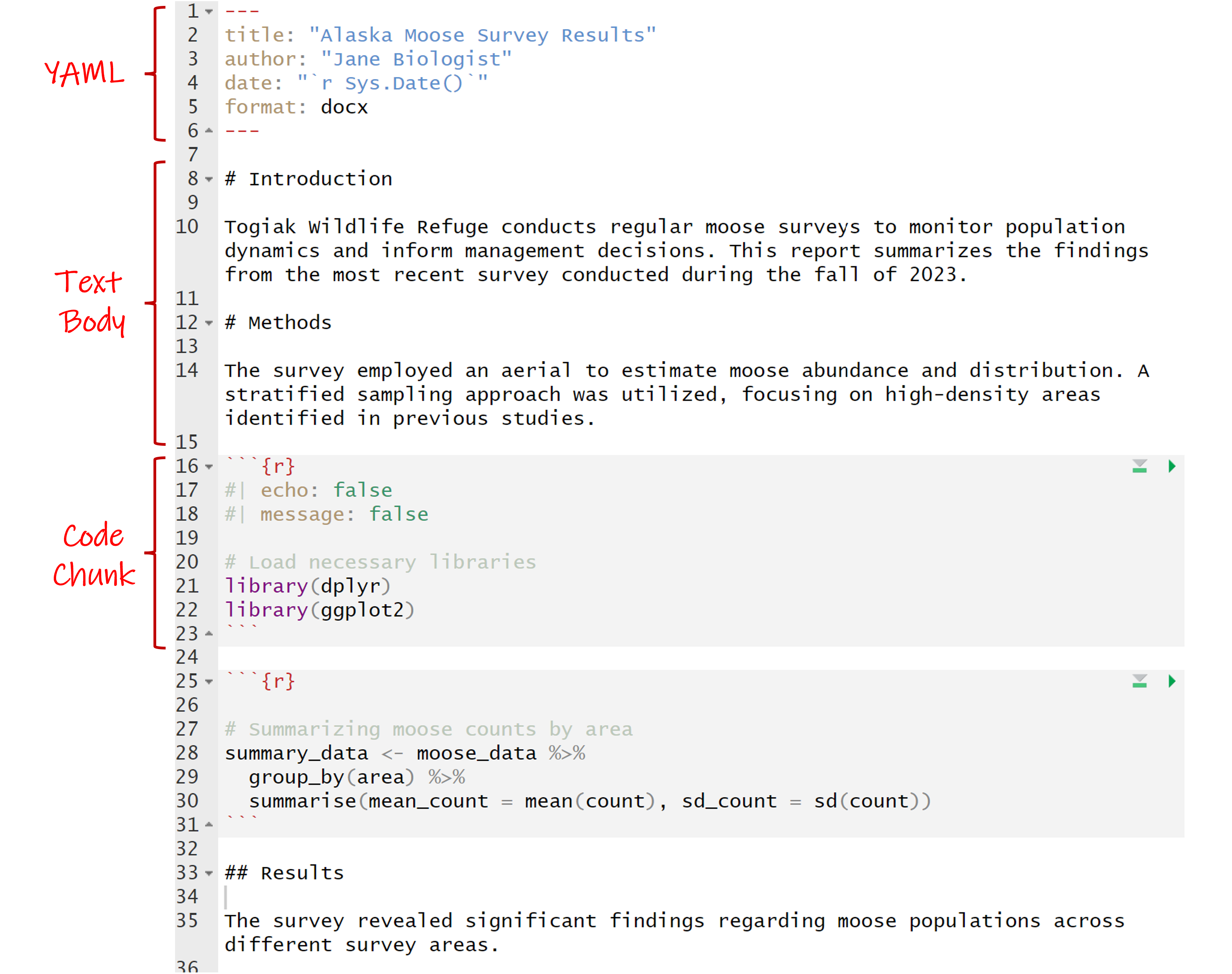
Task: Collapse the Methods section fold arrow
Action: coord(209,323)
